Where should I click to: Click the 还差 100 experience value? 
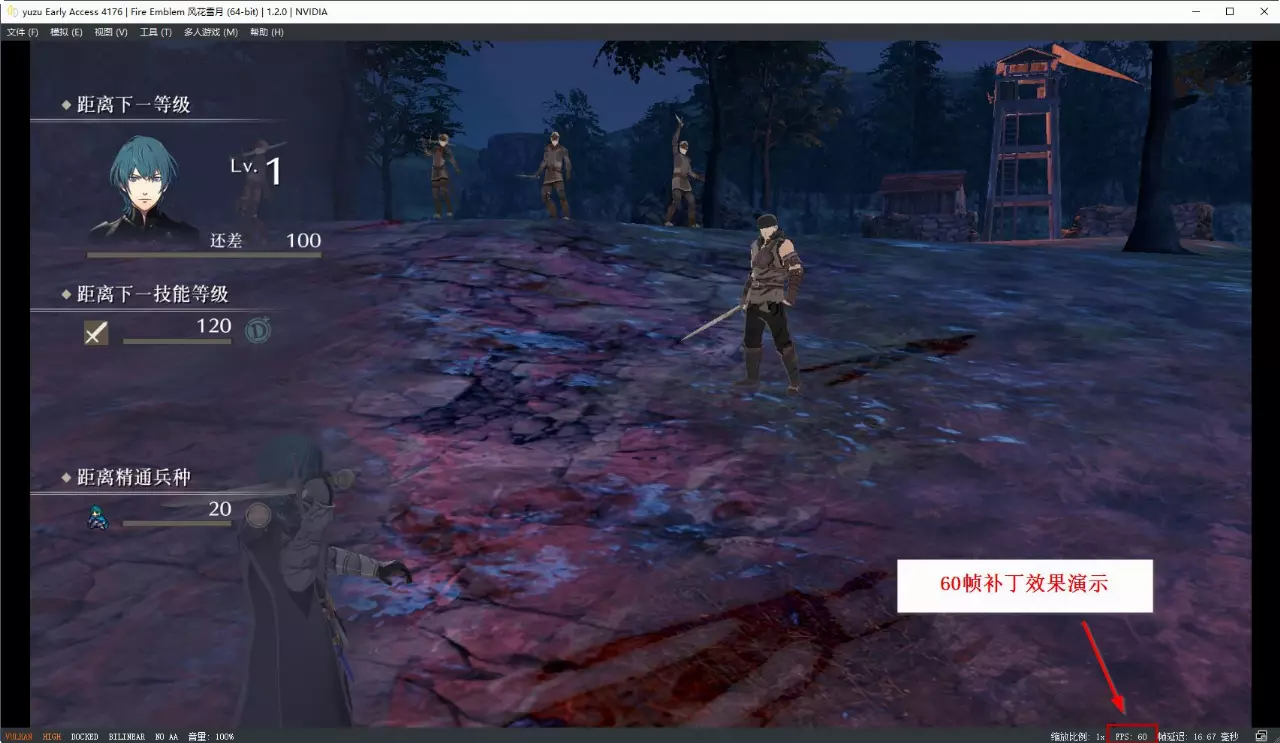(x=265, y=241)
